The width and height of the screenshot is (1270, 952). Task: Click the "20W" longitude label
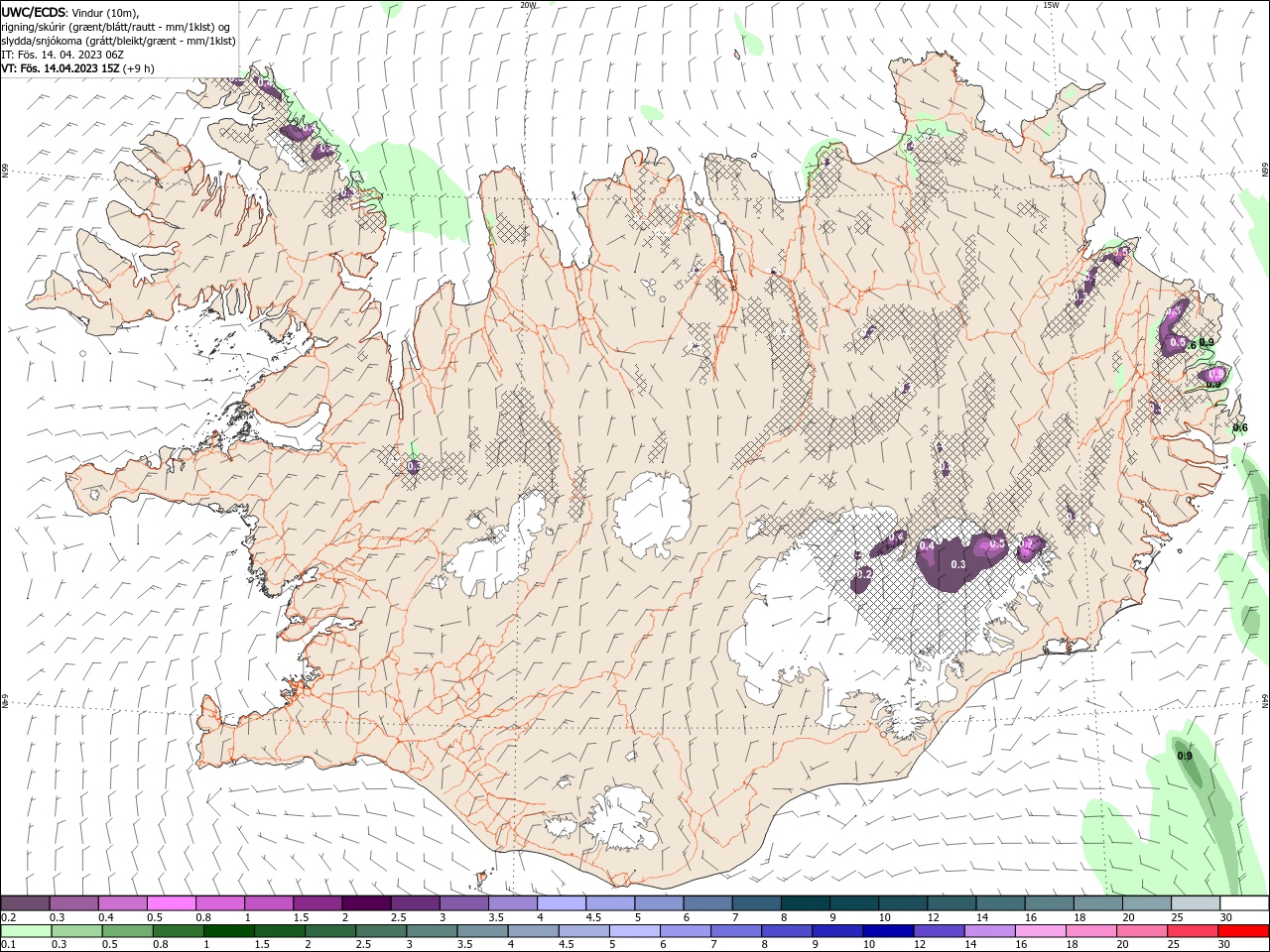[528, 5]
